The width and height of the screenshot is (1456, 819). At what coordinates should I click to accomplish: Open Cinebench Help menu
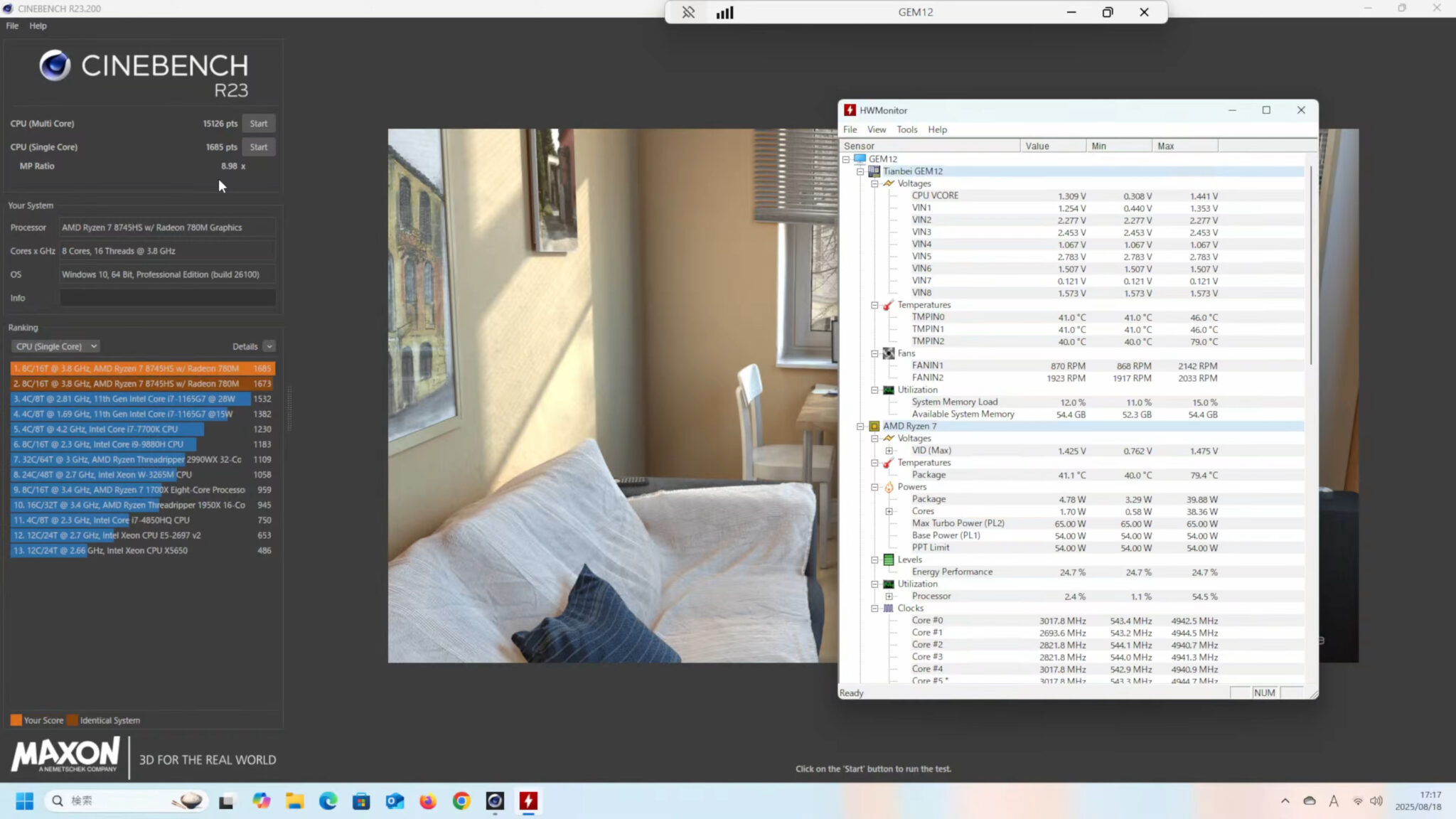coord(38,26)
